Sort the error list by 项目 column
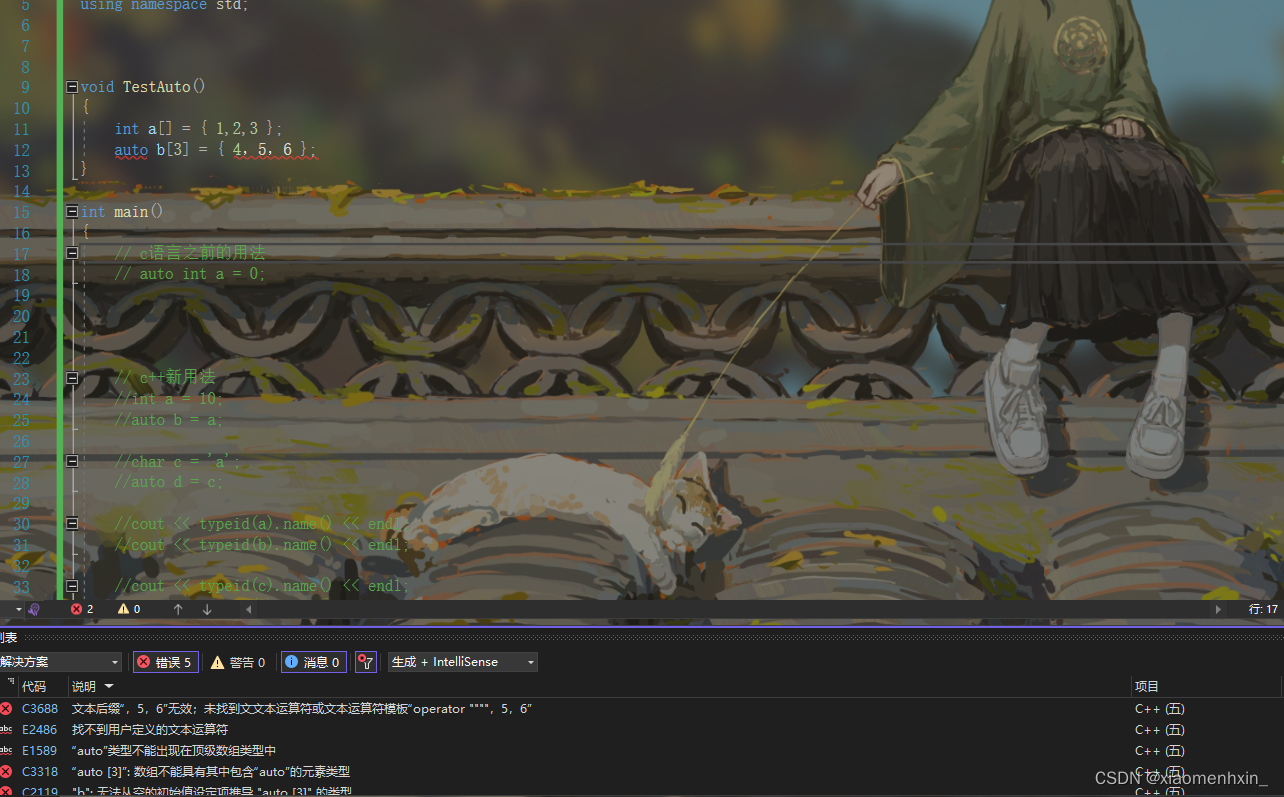The width and height of the screenshot is (1284, 797). pos(1147,687)
